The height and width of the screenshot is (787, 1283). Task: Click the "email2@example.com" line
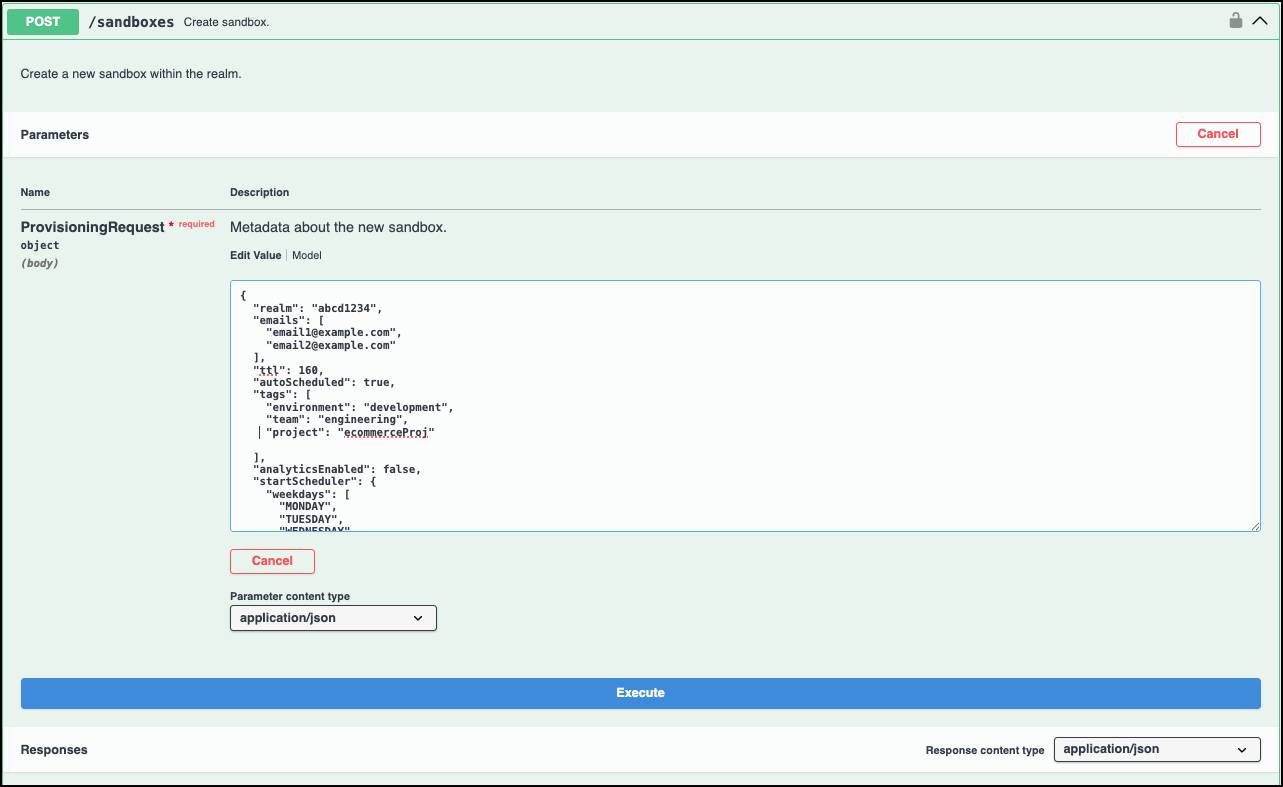tap(331, 345)
